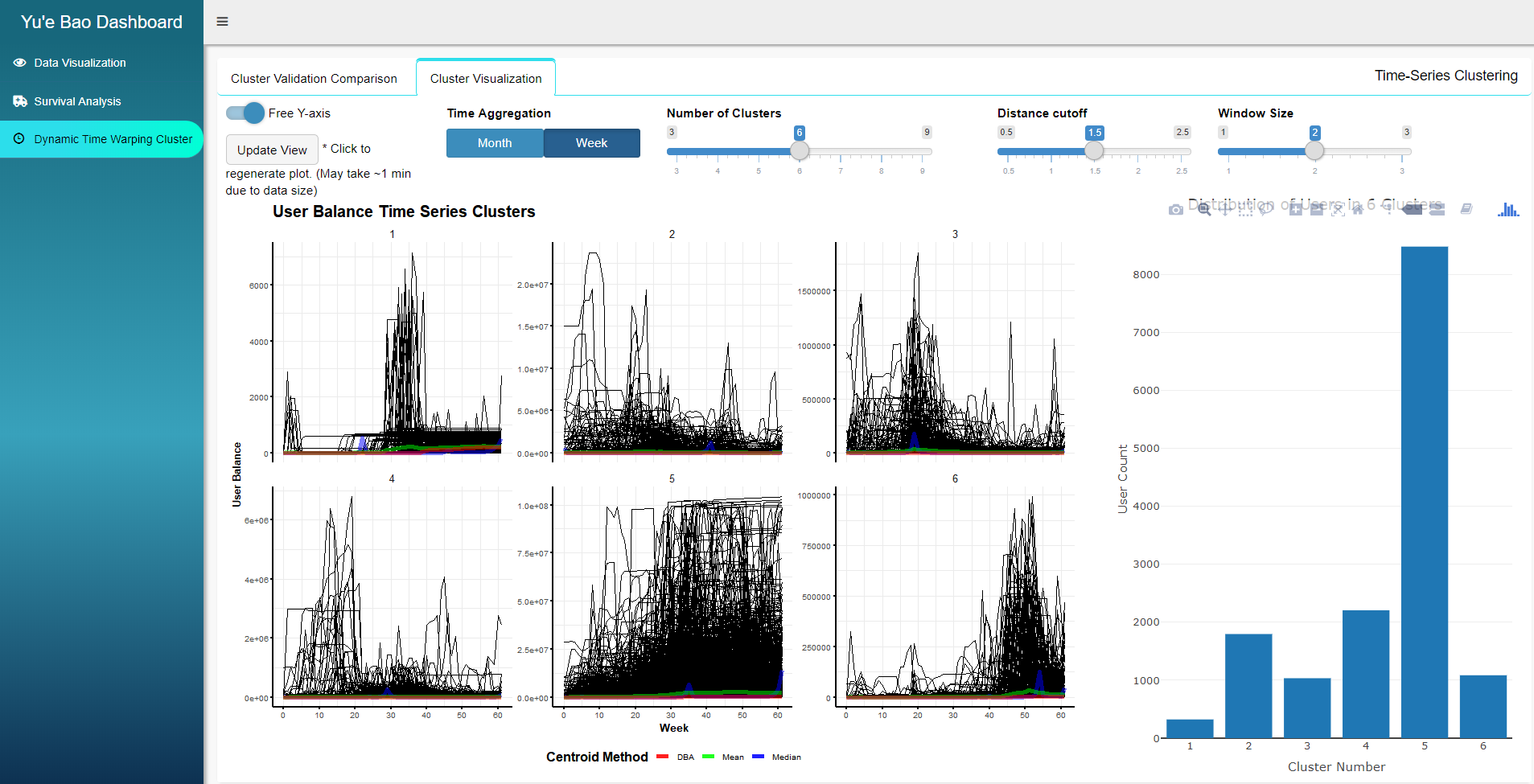This screenshot has width=1534, height=784.
Task: Toggle the DBA centroid legend entry
Action: [x=676, y=757]
